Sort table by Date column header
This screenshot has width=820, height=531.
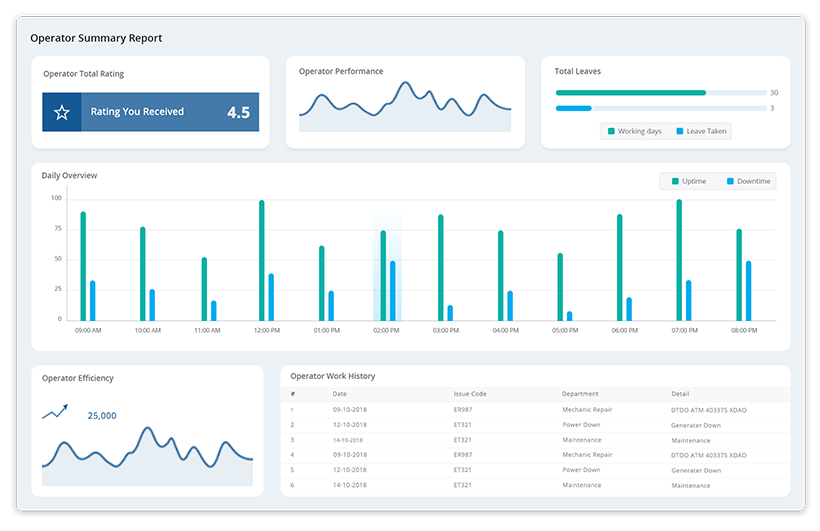[340, 394]
